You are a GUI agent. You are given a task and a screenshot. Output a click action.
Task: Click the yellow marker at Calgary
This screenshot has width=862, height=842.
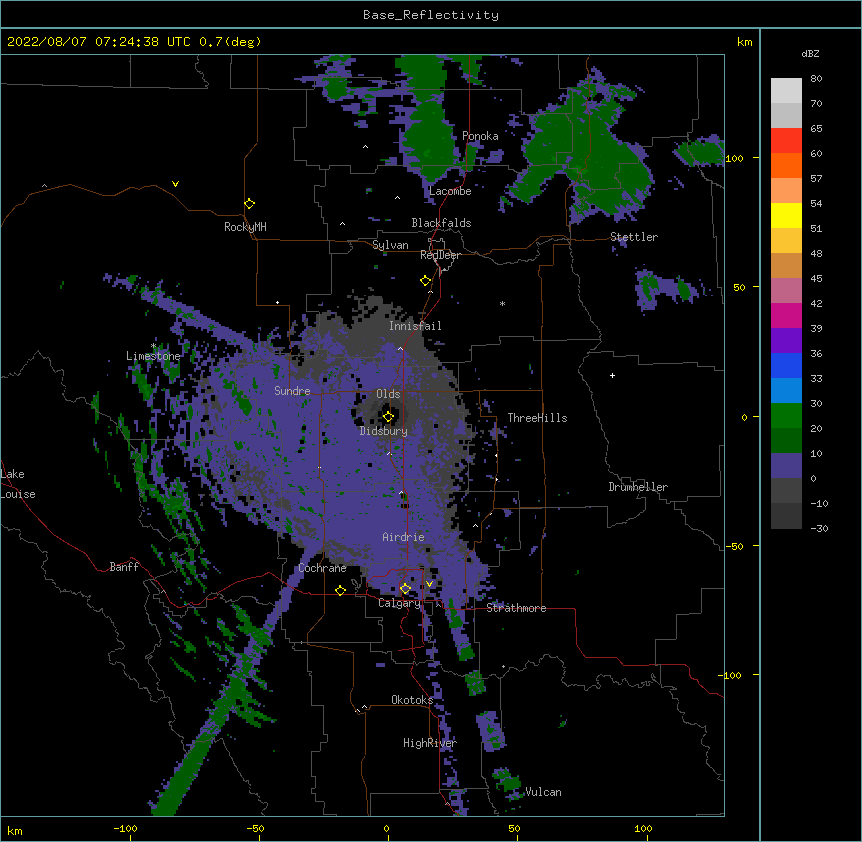coord(405,589)
